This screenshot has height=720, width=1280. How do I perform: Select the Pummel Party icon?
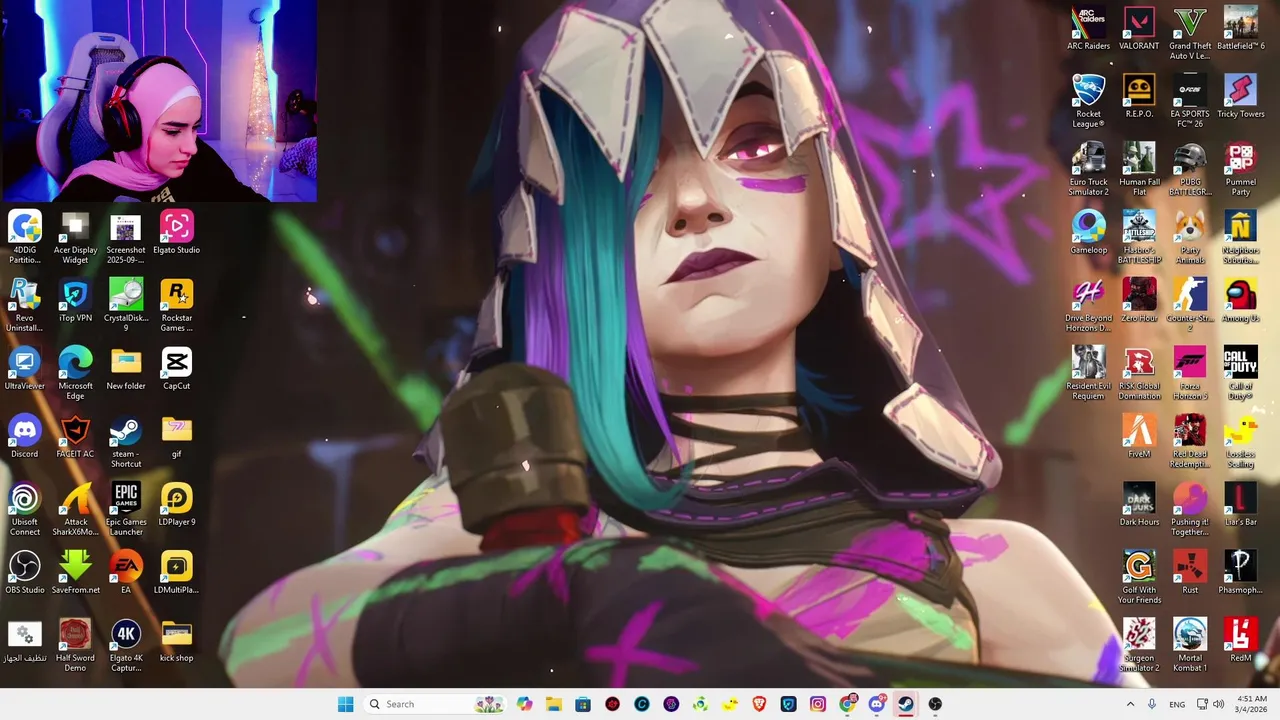[x=1241, y=169]
